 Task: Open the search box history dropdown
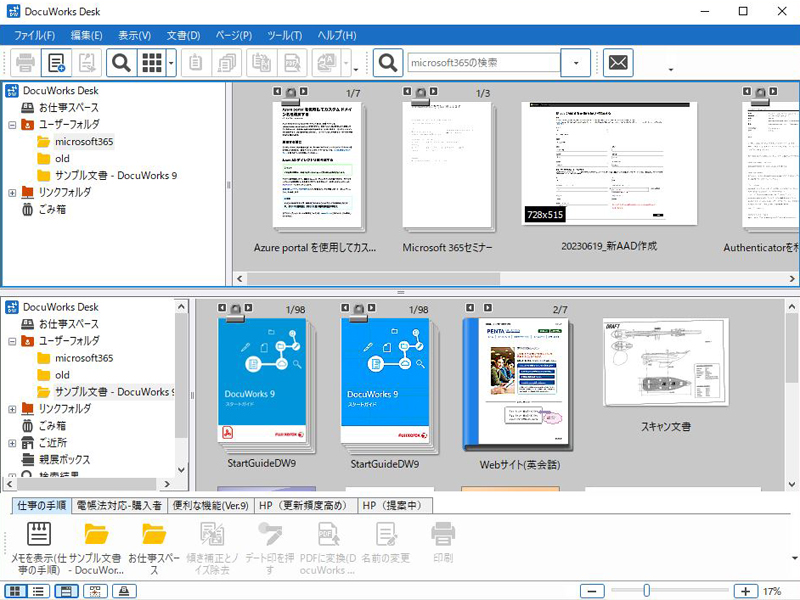(x=576, y=63)
